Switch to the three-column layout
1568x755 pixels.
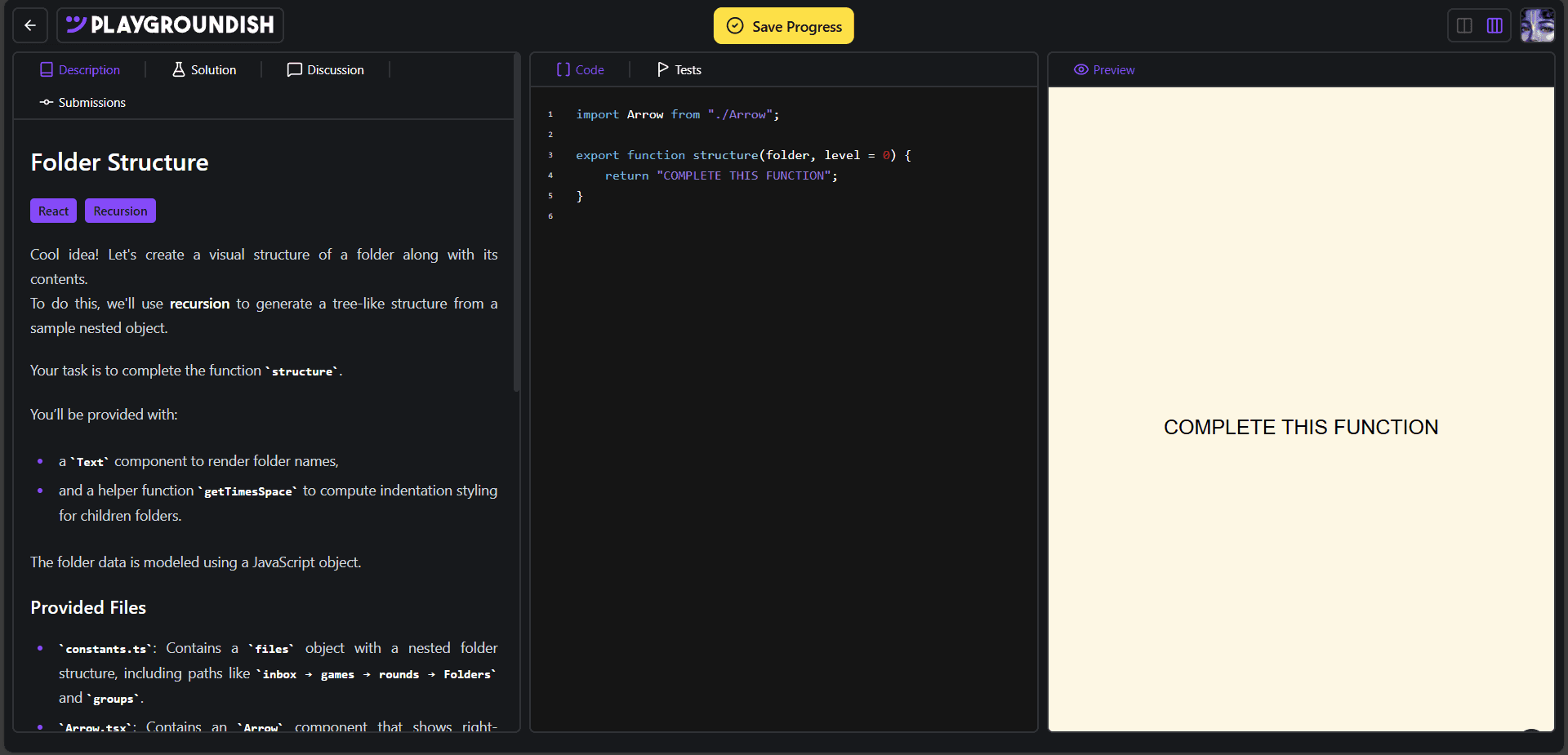coord(1494,26)
